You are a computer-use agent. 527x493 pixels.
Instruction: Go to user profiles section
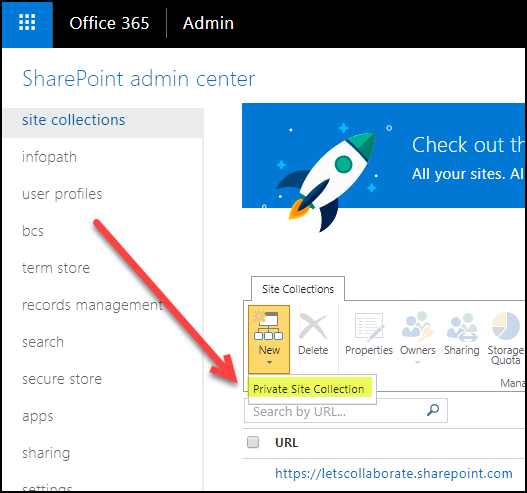click(62, 194)
